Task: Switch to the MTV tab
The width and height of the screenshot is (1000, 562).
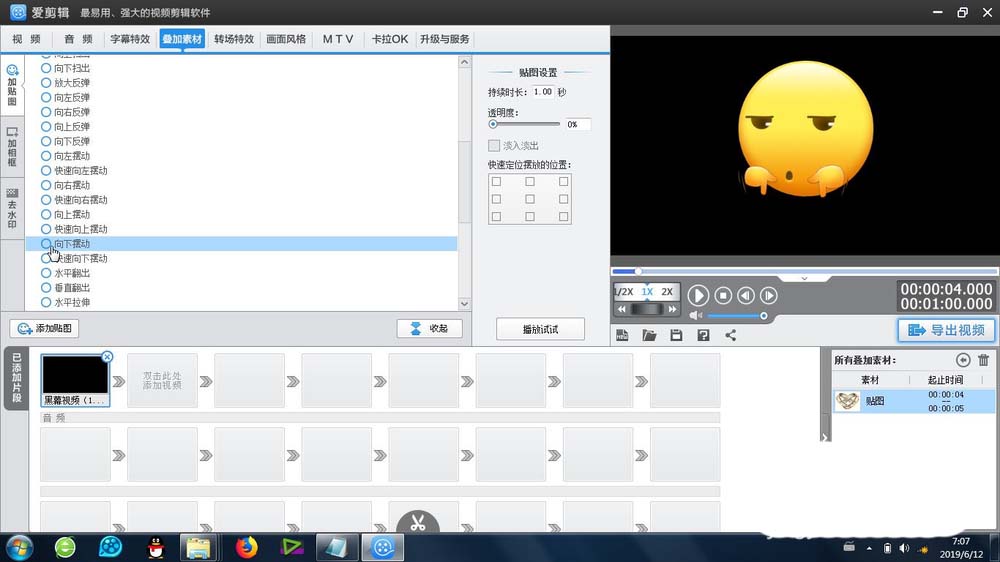Action: [x=338, y=39]
